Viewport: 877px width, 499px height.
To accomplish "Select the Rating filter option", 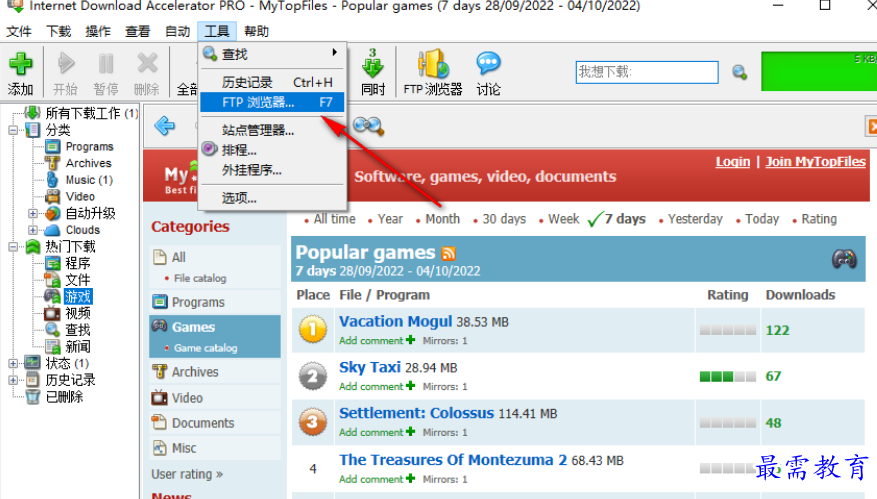I will (x=819, y=219).
